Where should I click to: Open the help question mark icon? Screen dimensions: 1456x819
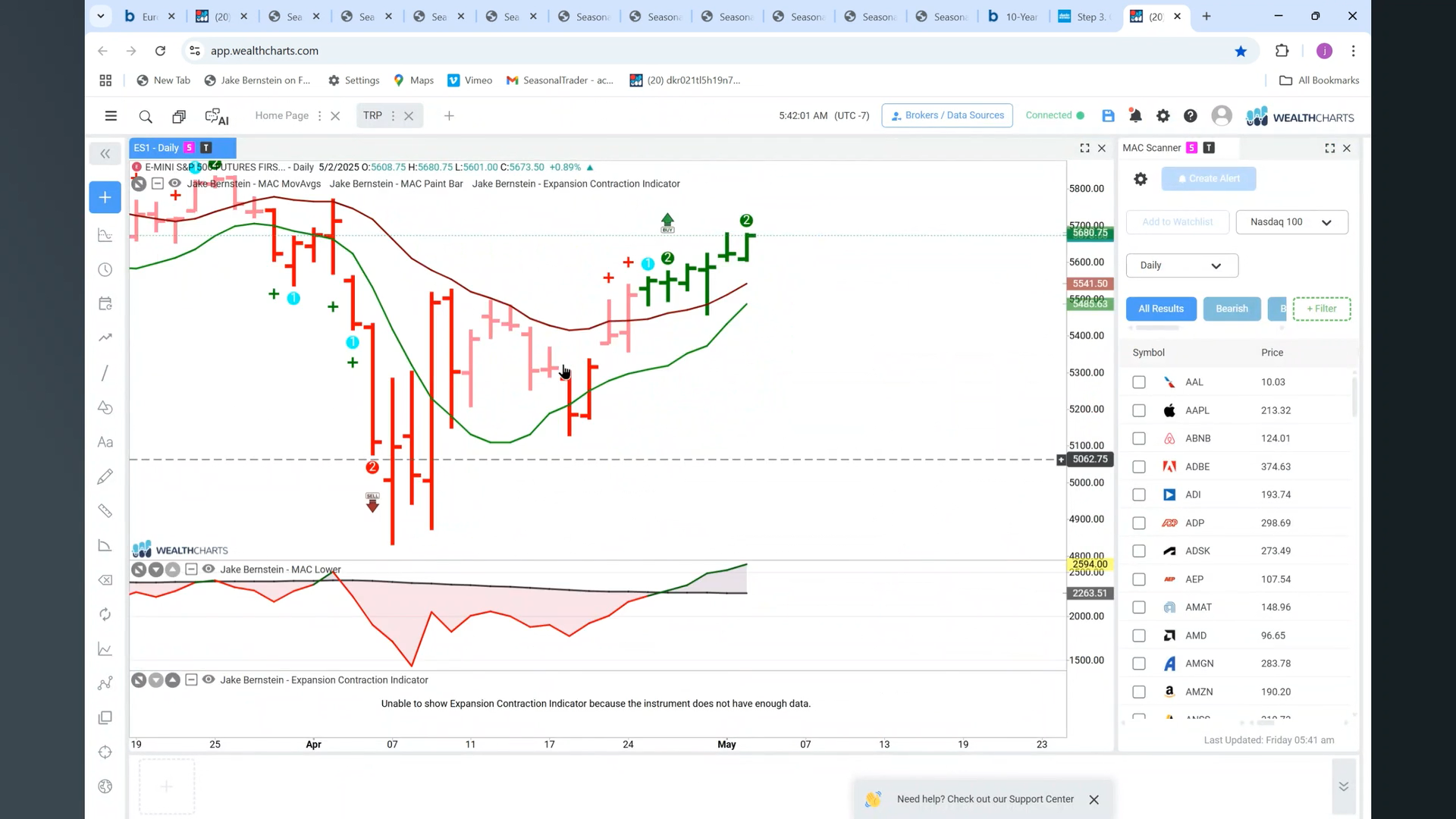pyautogui.click(x=1191, y=115)
